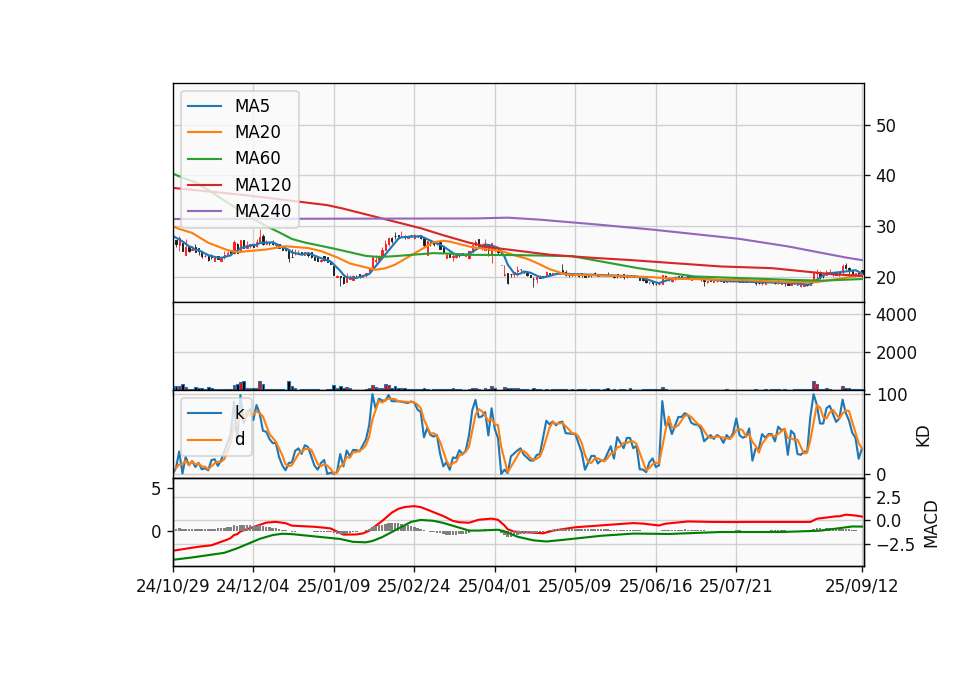Click the 25/04/01 date label
Screen dimensions: 960x690
(495, 587)
